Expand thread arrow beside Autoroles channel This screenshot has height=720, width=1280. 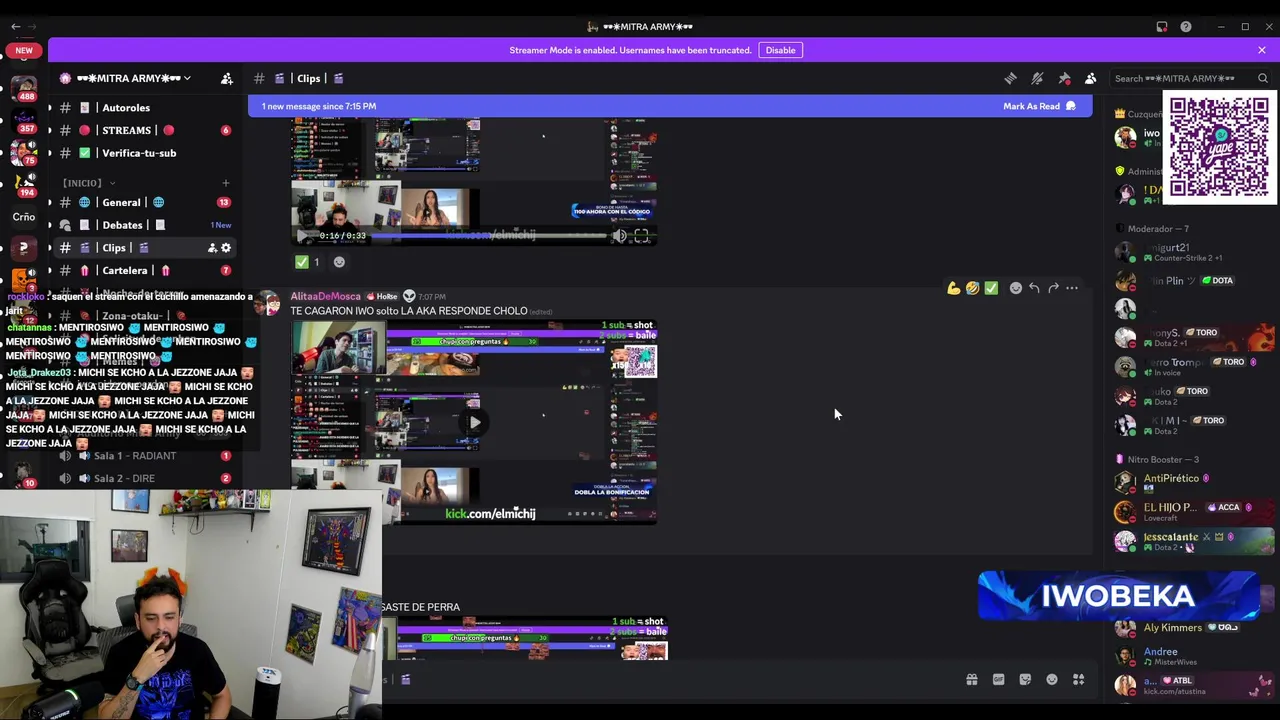click(50, 108)
